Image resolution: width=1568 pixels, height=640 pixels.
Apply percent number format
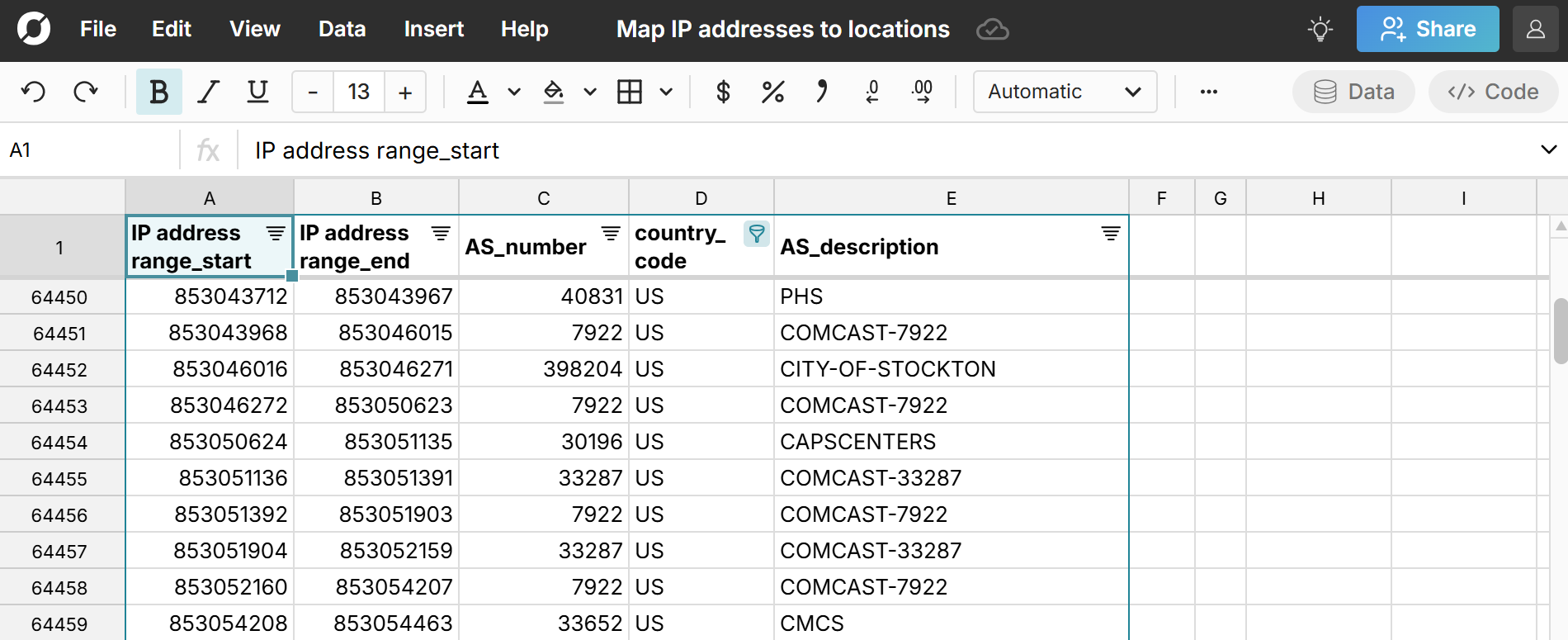772,92
